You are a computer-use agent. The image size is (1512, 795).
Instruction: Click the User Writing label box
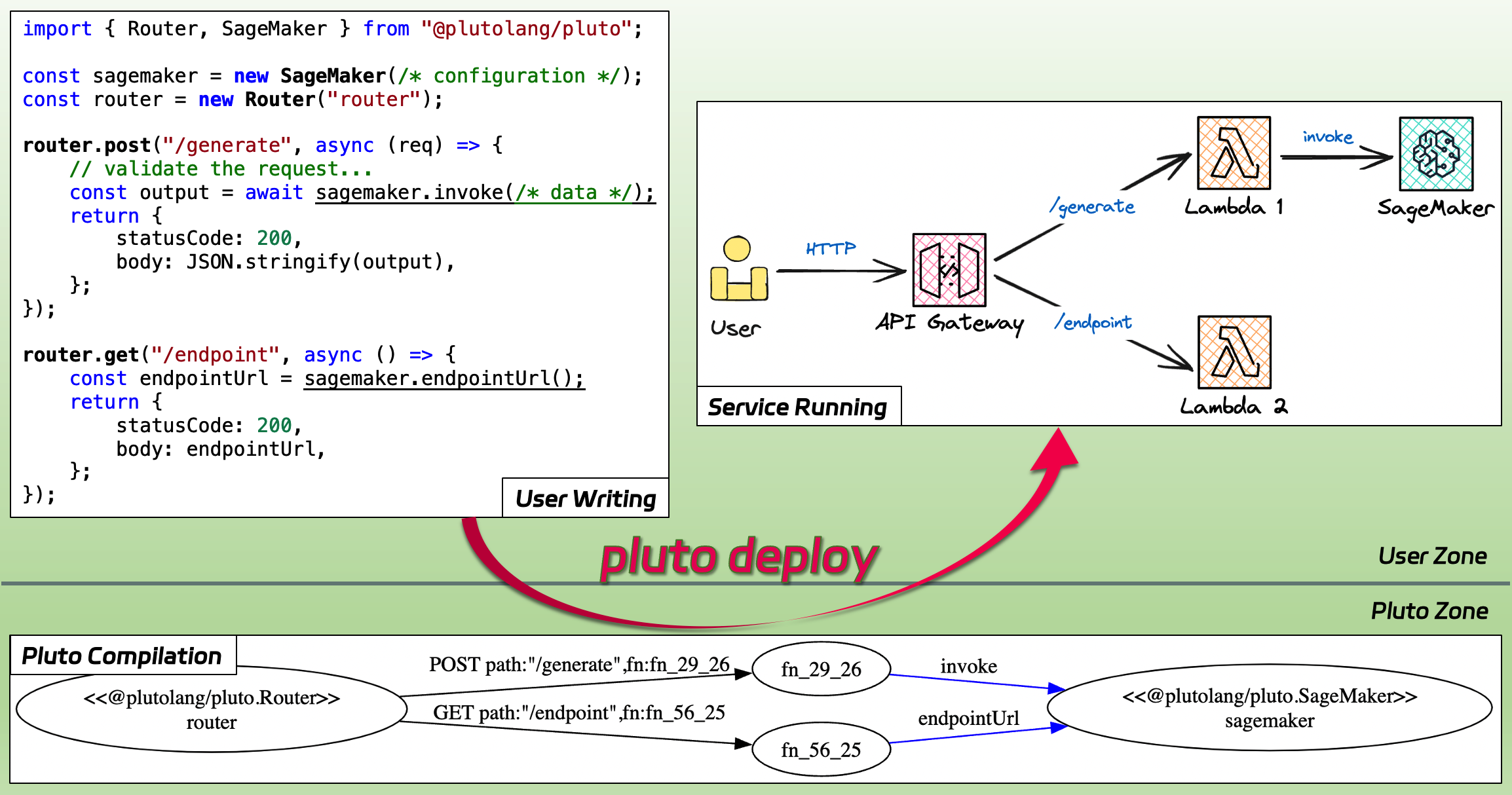pyautogui.click(x=585, y=498)
